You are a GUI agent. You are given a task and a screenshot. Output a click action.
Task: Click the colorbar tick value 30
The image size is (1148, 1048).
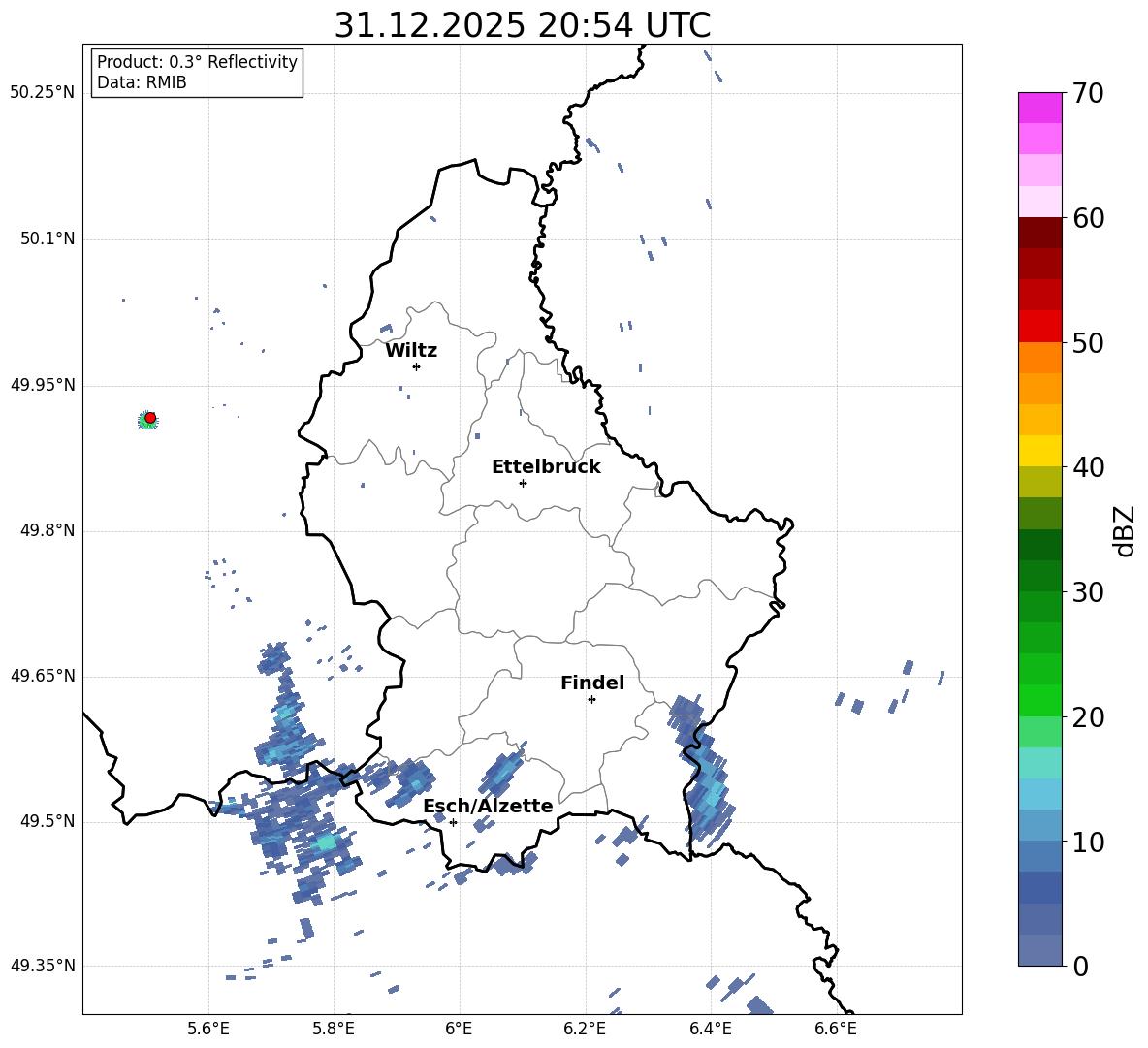click(1088, 592)
